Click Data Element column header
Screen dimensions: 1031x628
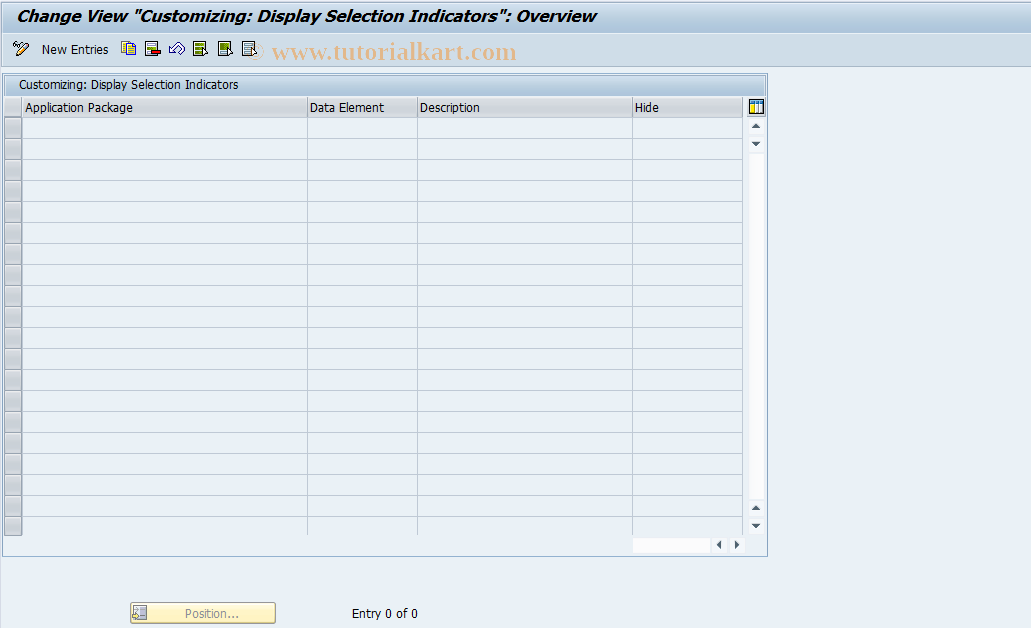pos(362,107)
